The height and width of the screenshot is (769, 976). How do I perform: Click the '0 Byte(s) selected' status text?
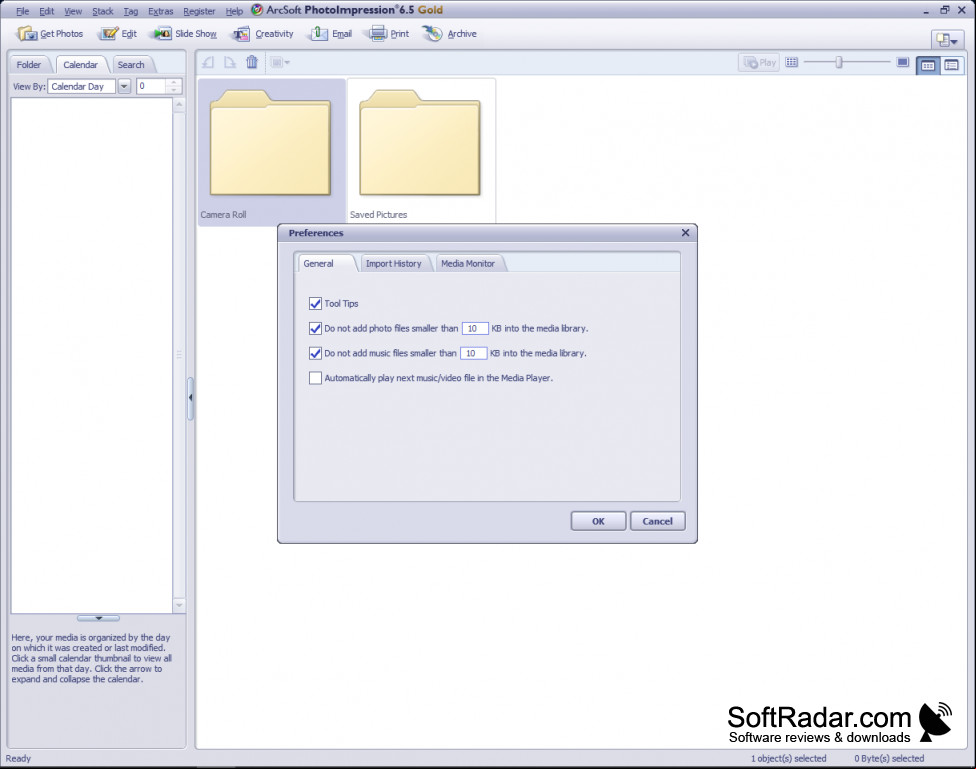[x=889, y=758]
